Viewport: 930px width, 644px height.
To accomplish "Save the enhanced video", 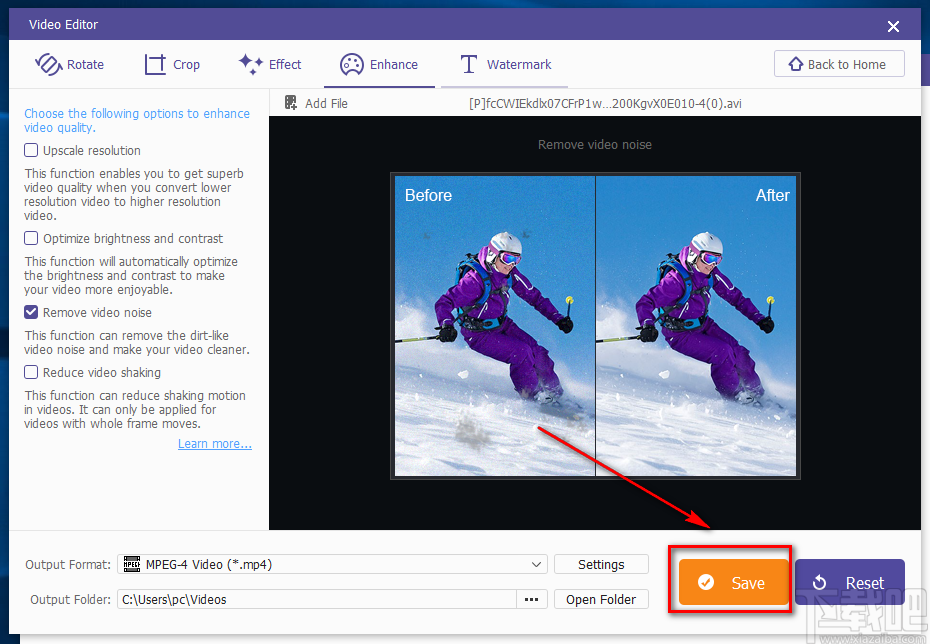I will 734,582.
